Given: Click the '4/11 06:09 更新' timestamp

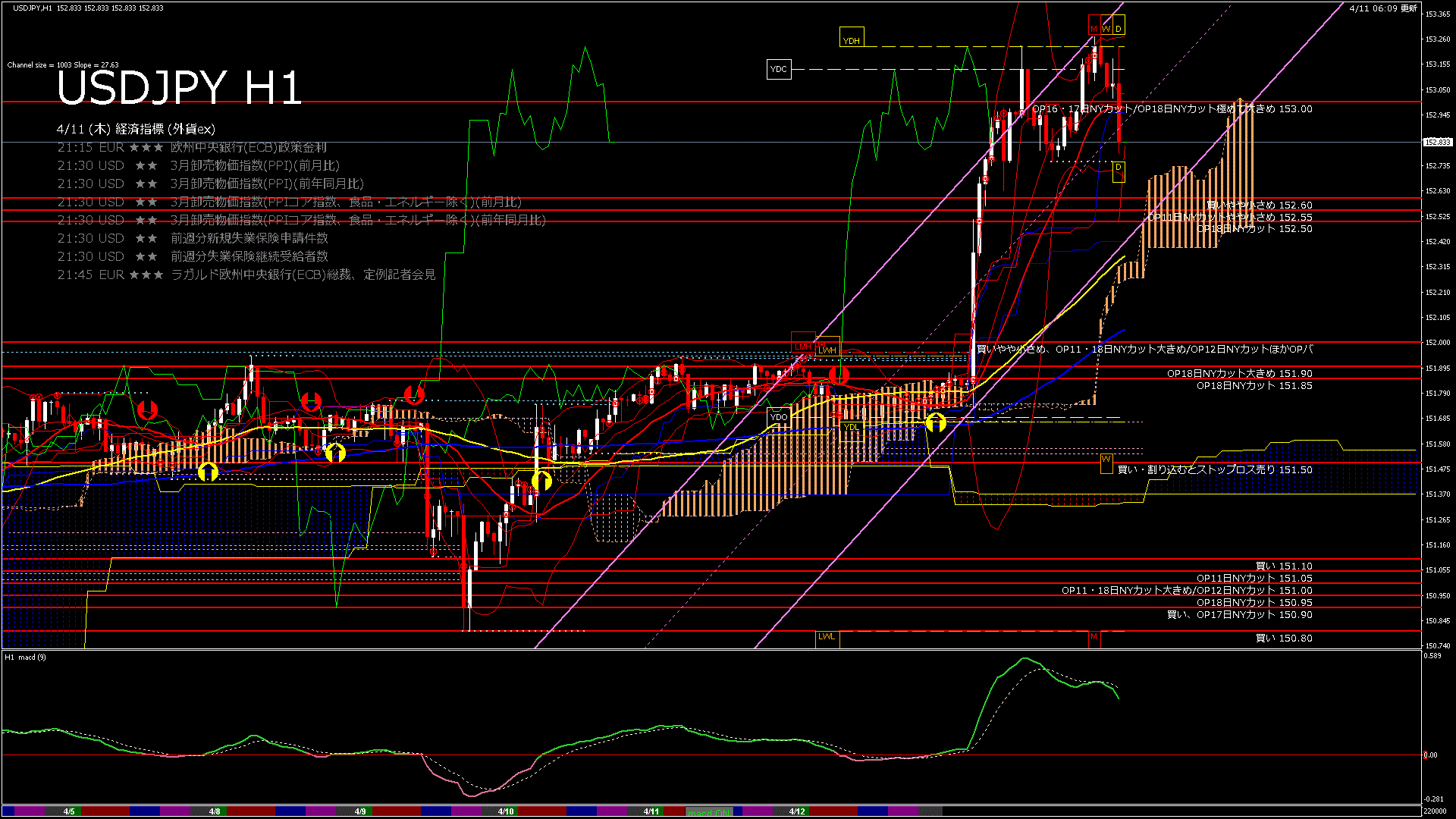Looking at the screenshot, I should tap(1383, 8).
